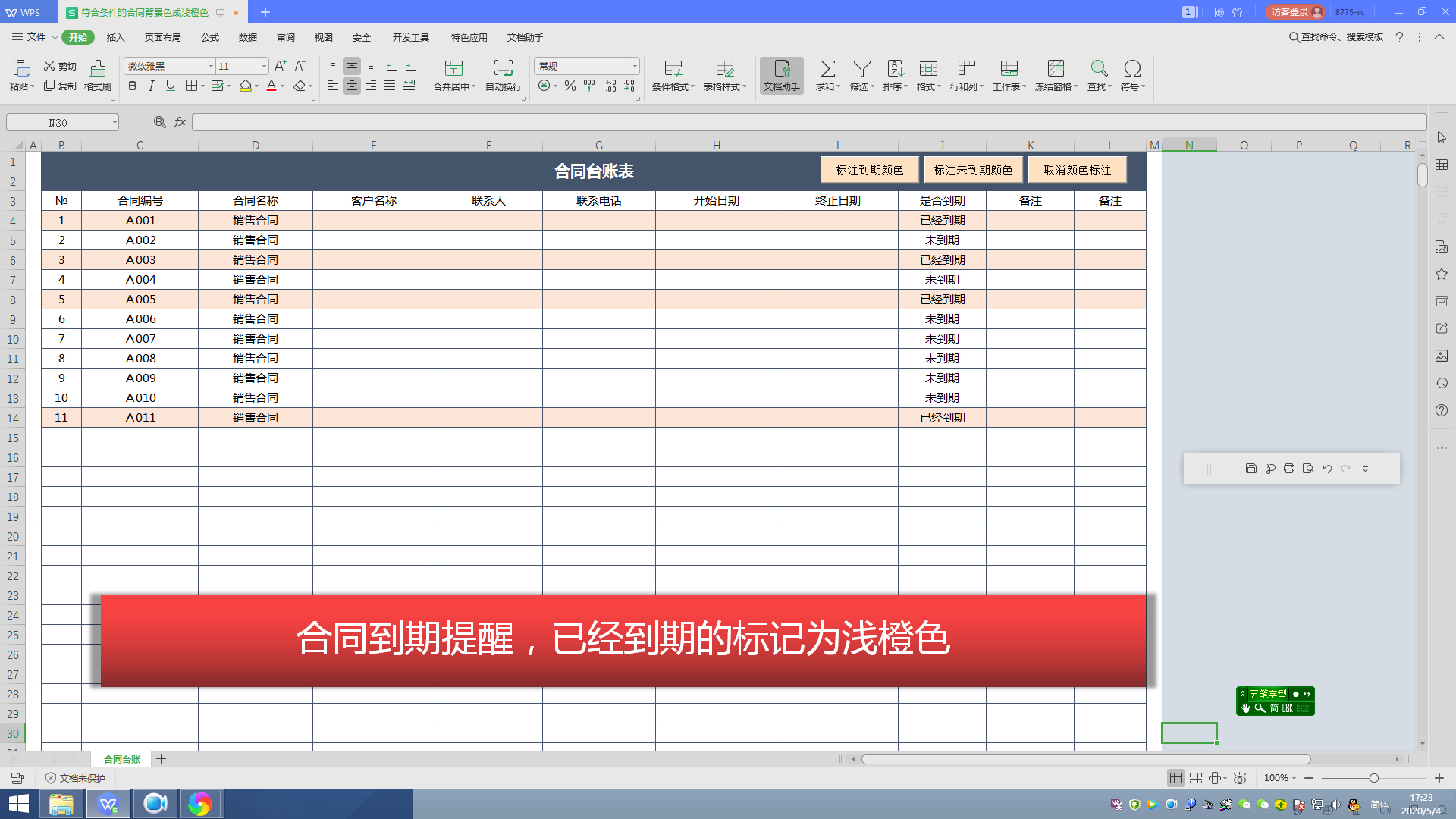Click the 查找 find magnifier icon
The image size is (1456, 819).
[x=1099, y=69]
